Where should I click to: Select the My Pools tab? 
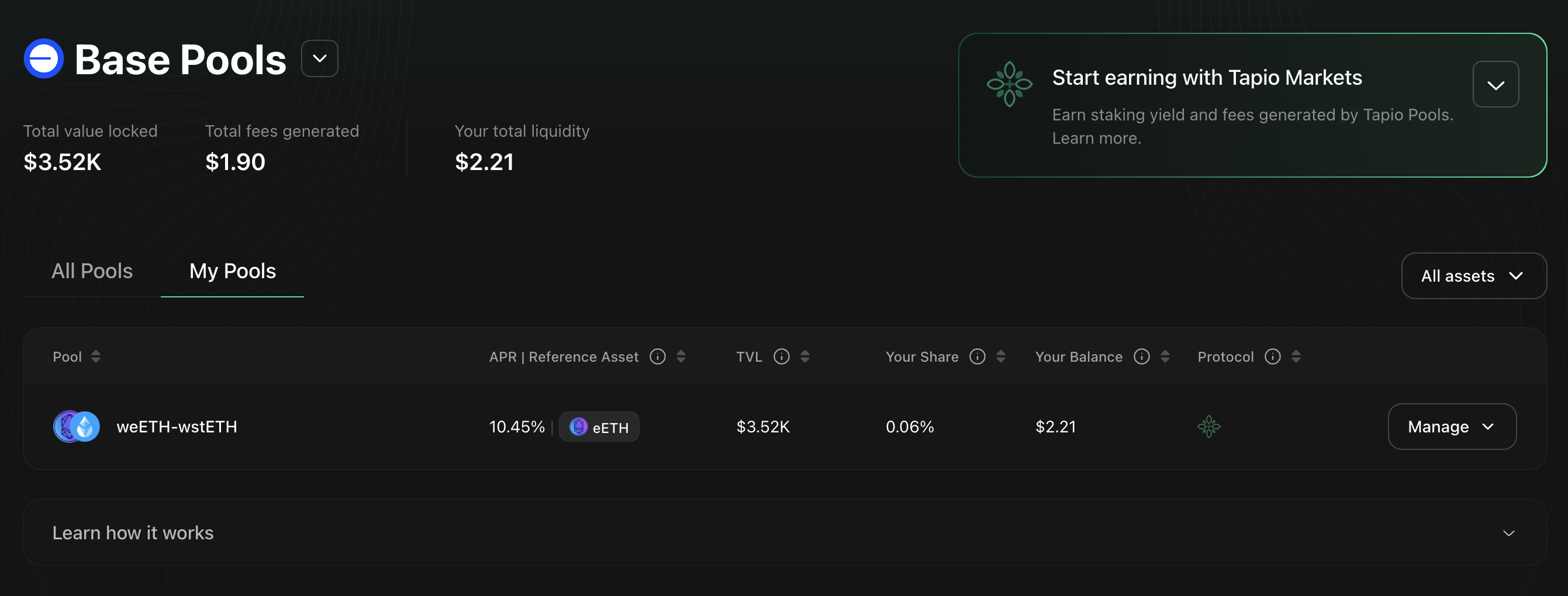(x=232, y=271)
